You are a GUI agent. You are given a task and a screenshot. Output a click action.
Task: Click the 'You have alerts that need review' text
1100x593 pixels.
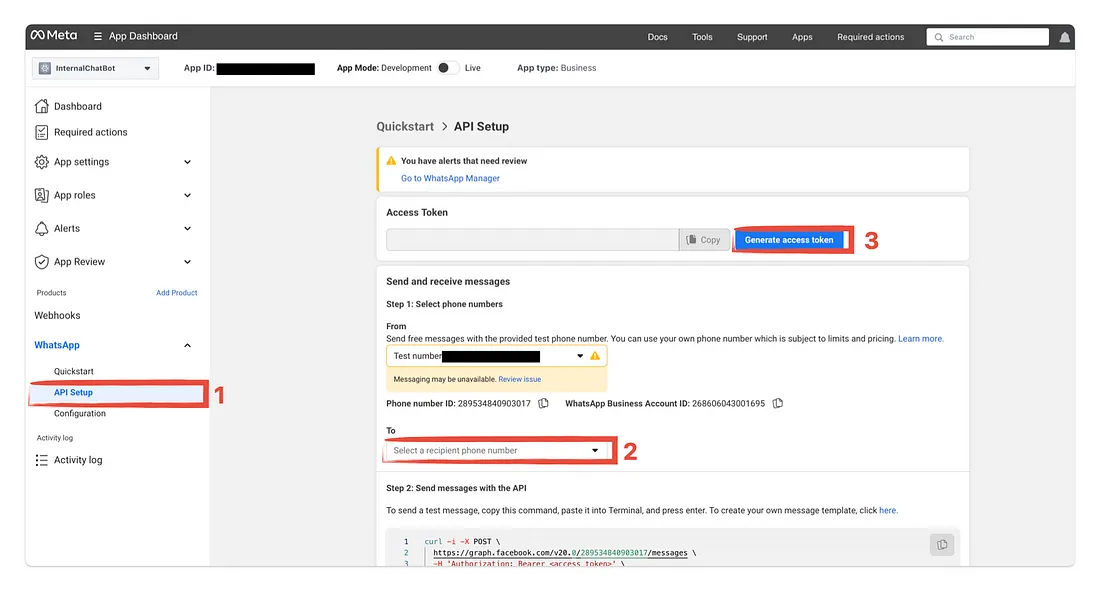pyautogui.click(x=464, y=161)
